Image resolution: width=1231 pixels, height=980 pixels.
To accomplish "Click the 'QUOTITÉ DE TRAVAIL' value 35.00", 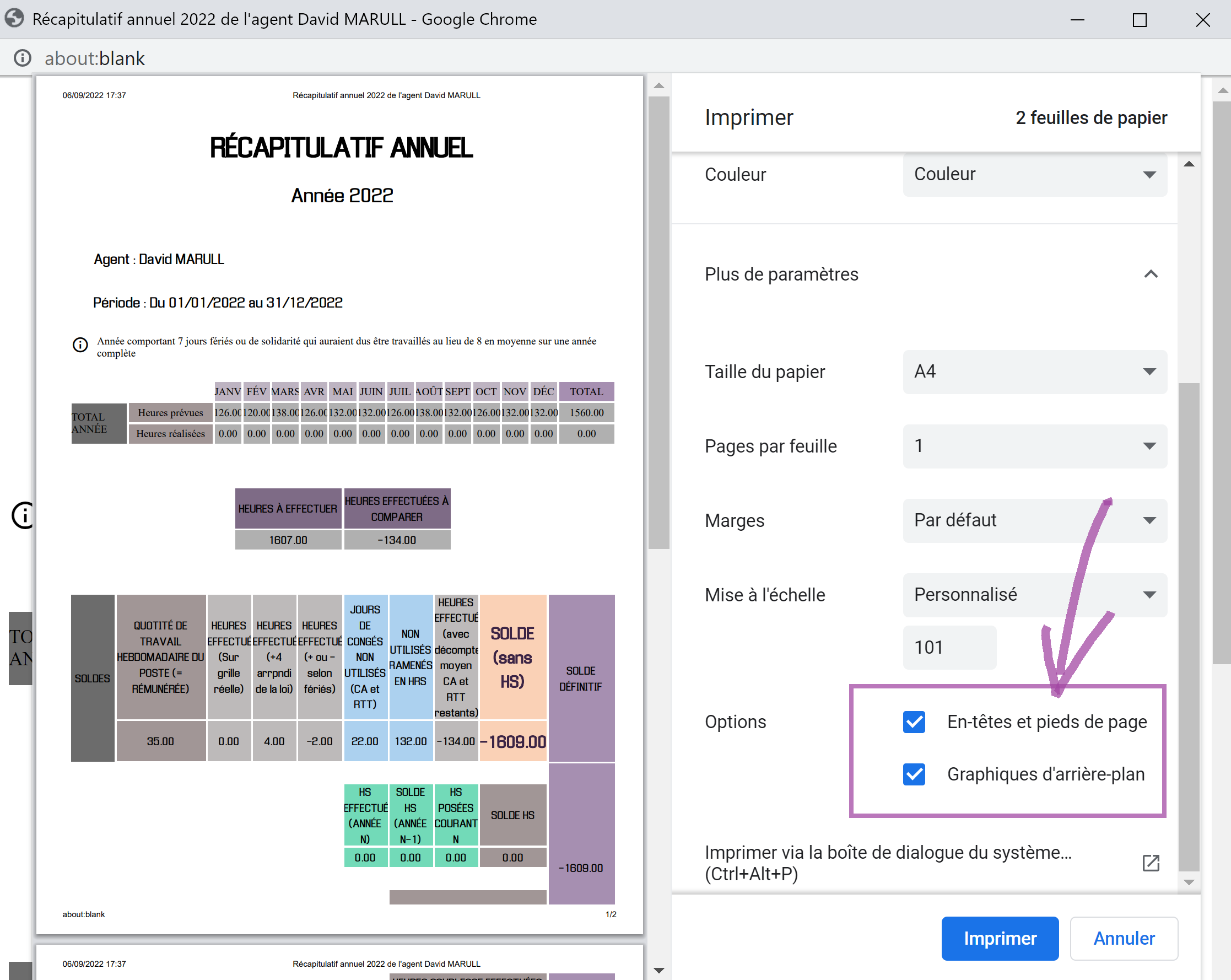I will [160, 741].
